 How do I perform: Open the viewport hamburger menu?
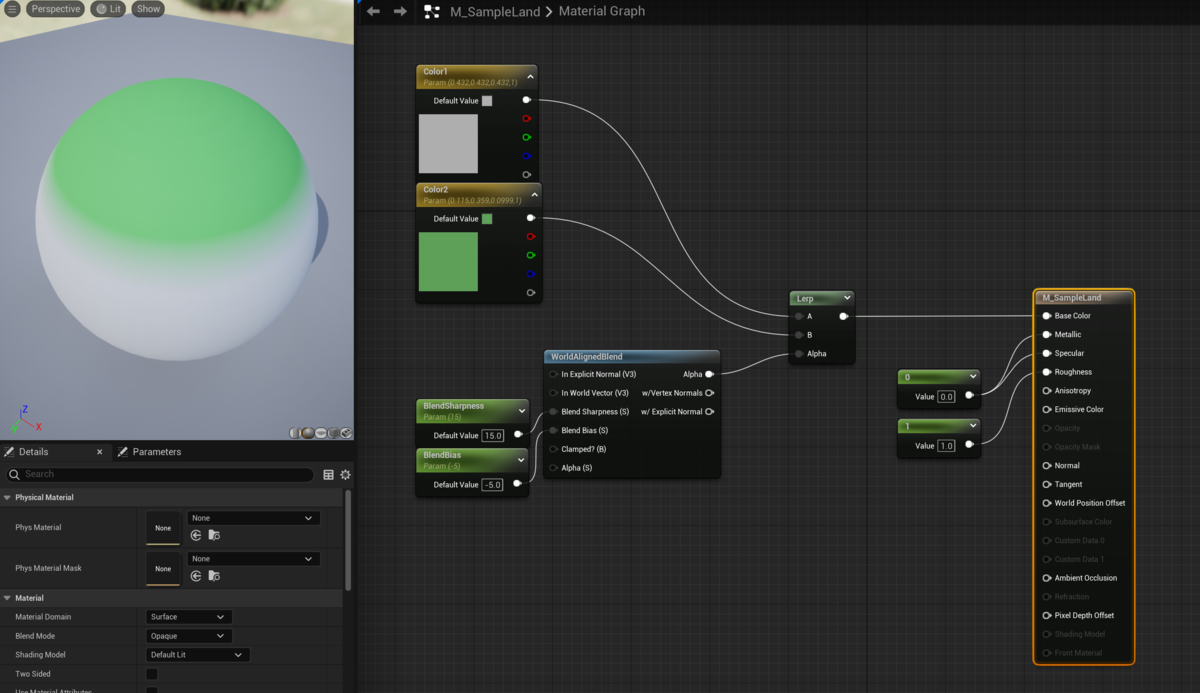point(13,9)
